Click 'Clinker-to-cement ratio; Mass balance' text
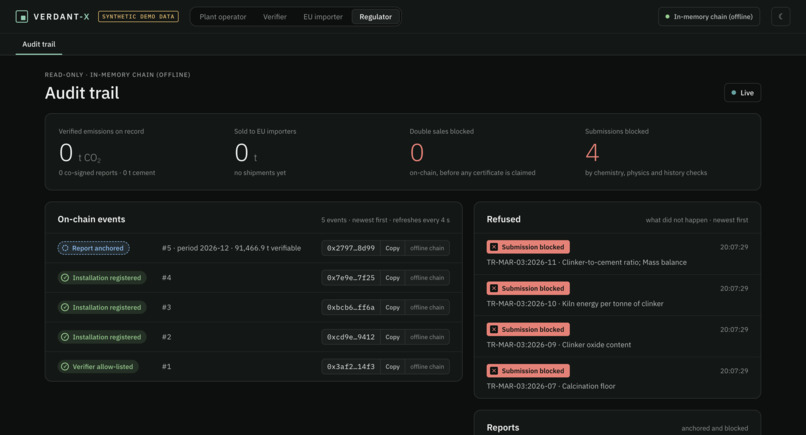The image size is (806, 435). pos(624,262)
